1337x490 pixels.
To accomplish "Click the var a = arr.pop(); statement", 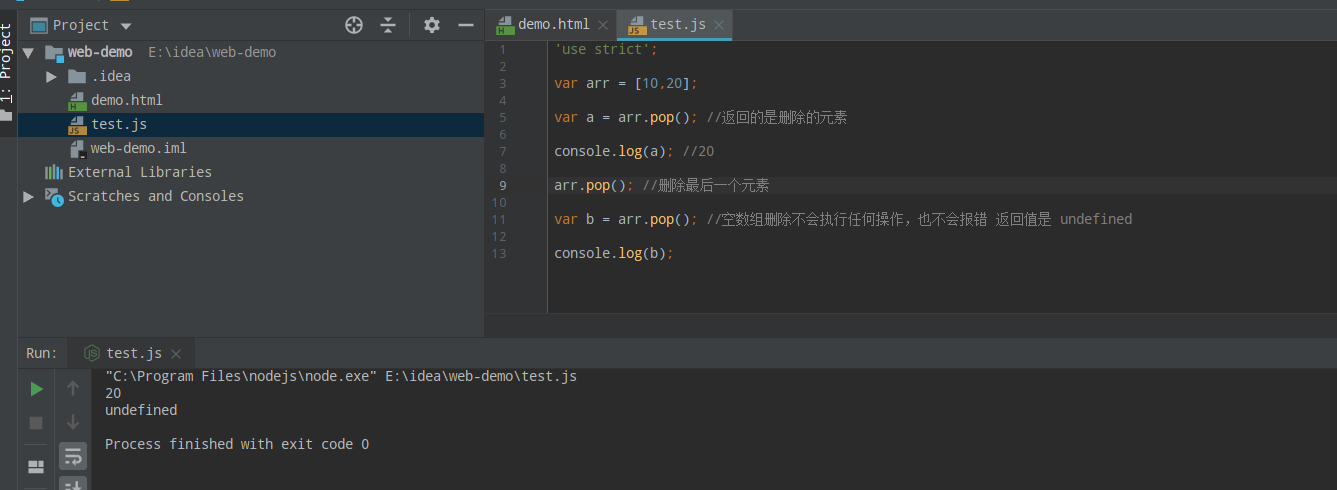I will click(626, 117).
